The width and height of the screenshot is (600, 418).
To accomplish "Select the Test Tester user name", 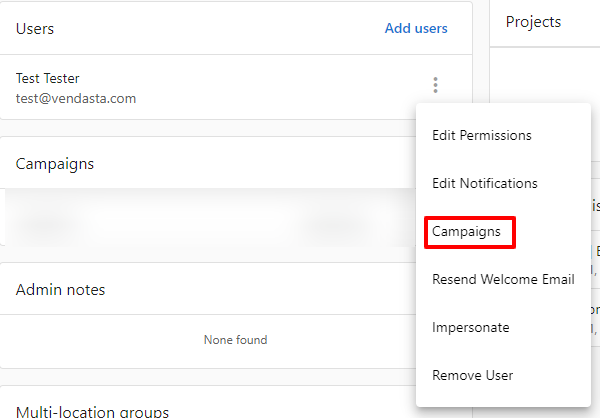I will (47, 78).
